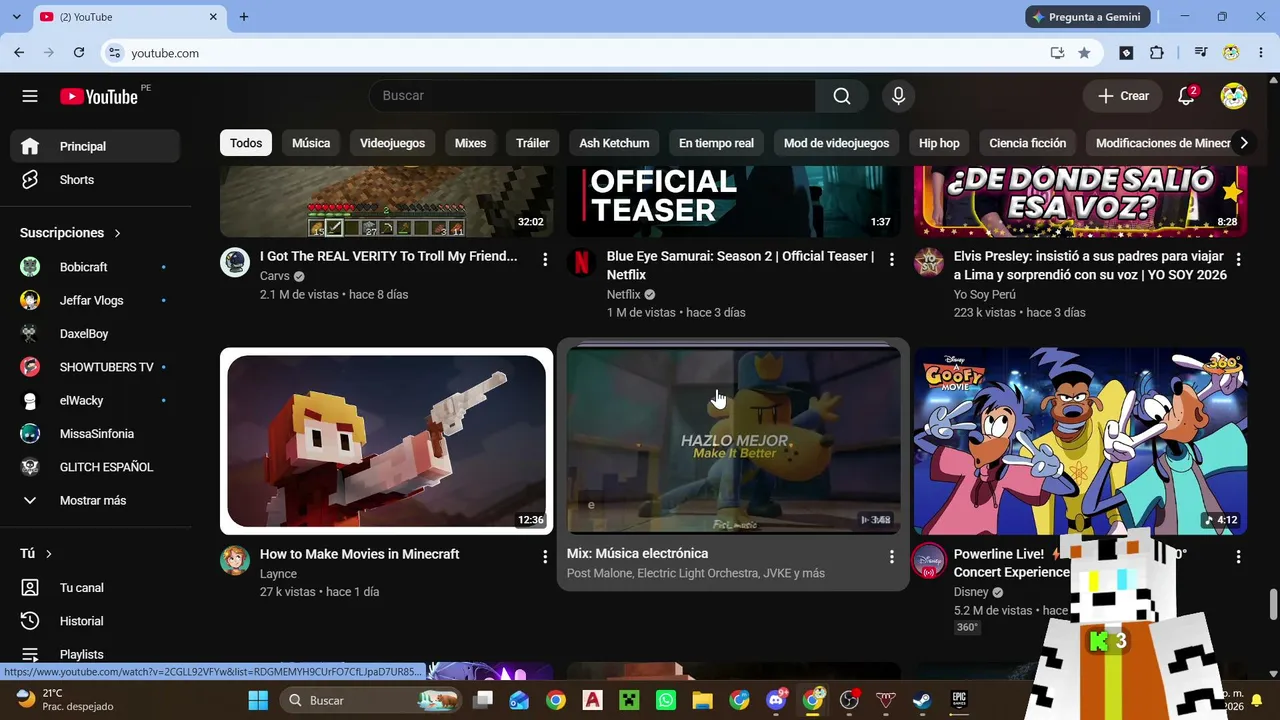The height and width of the screenshot is (720, 1280).
Task: Open the Chrome three-dot menu
Action: click(x=1260, y=53)
